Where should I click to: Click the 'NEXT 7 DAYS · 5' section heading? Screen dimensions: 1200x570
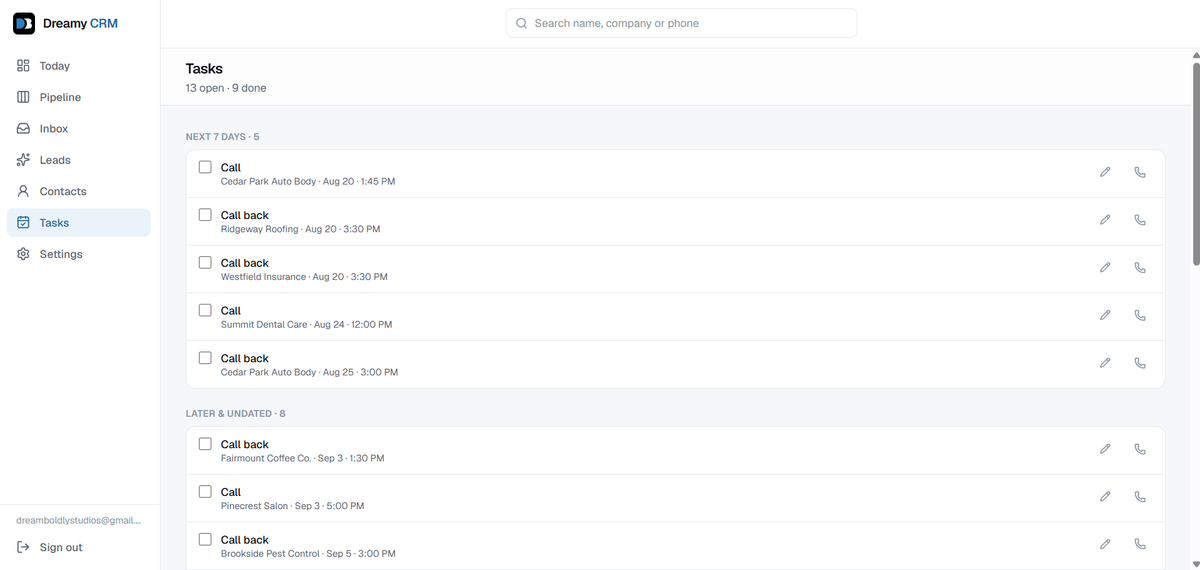pos(222,136)
